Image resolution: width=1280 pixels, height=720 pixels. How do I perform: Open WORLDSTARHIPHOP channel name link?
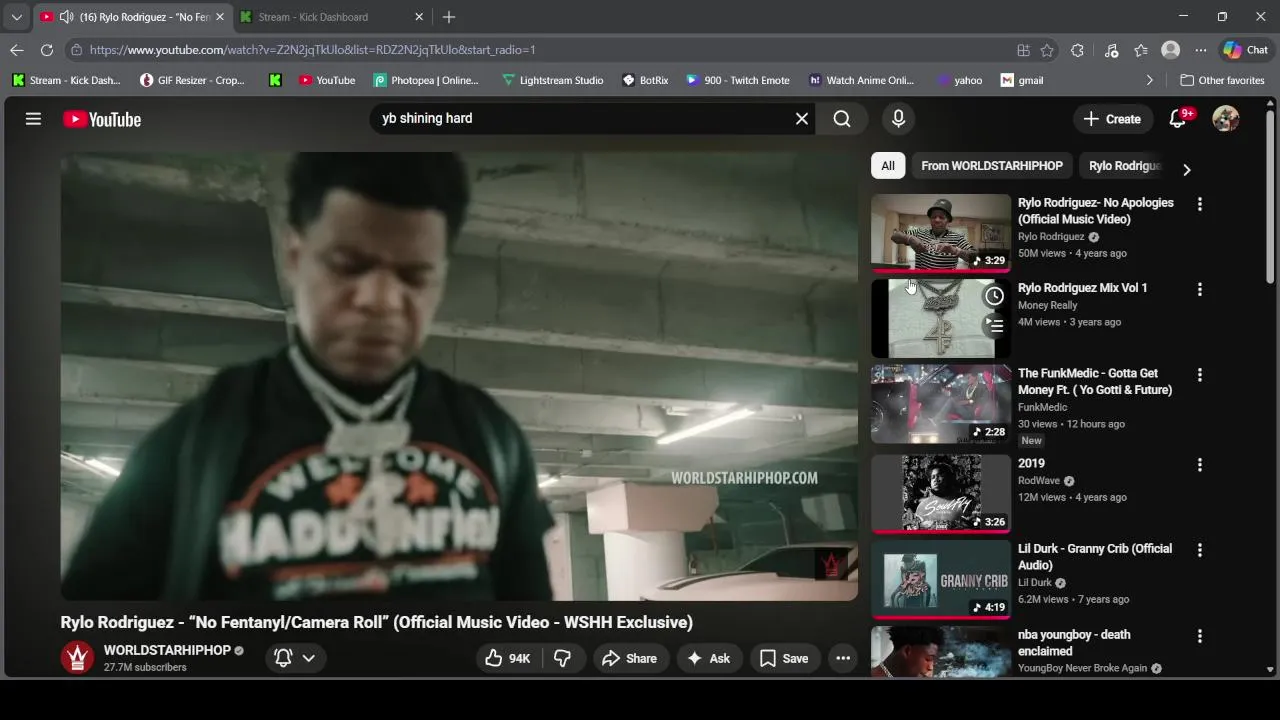(x=167, y=650)
